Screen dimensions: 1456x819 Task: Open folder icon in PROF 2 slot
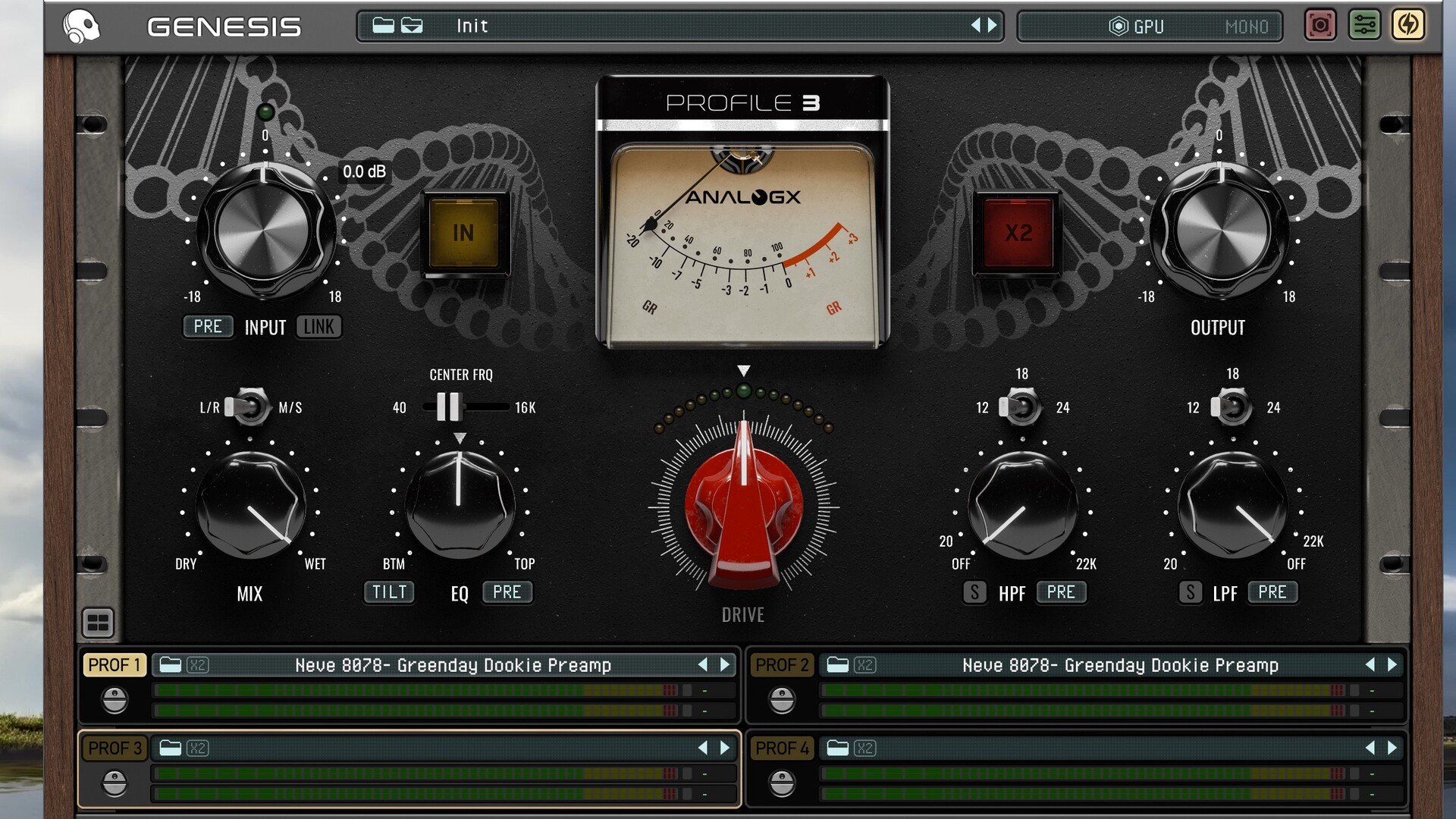837,665
